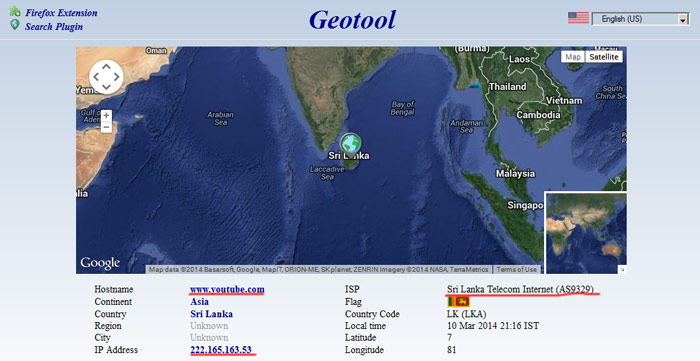Pan map up using the arrow control
700x361 pixels.
(x=106, y=67)
